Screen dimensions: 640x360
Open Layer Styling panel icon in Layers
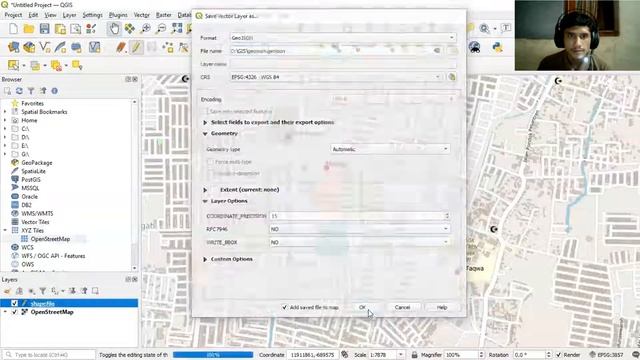7,291
